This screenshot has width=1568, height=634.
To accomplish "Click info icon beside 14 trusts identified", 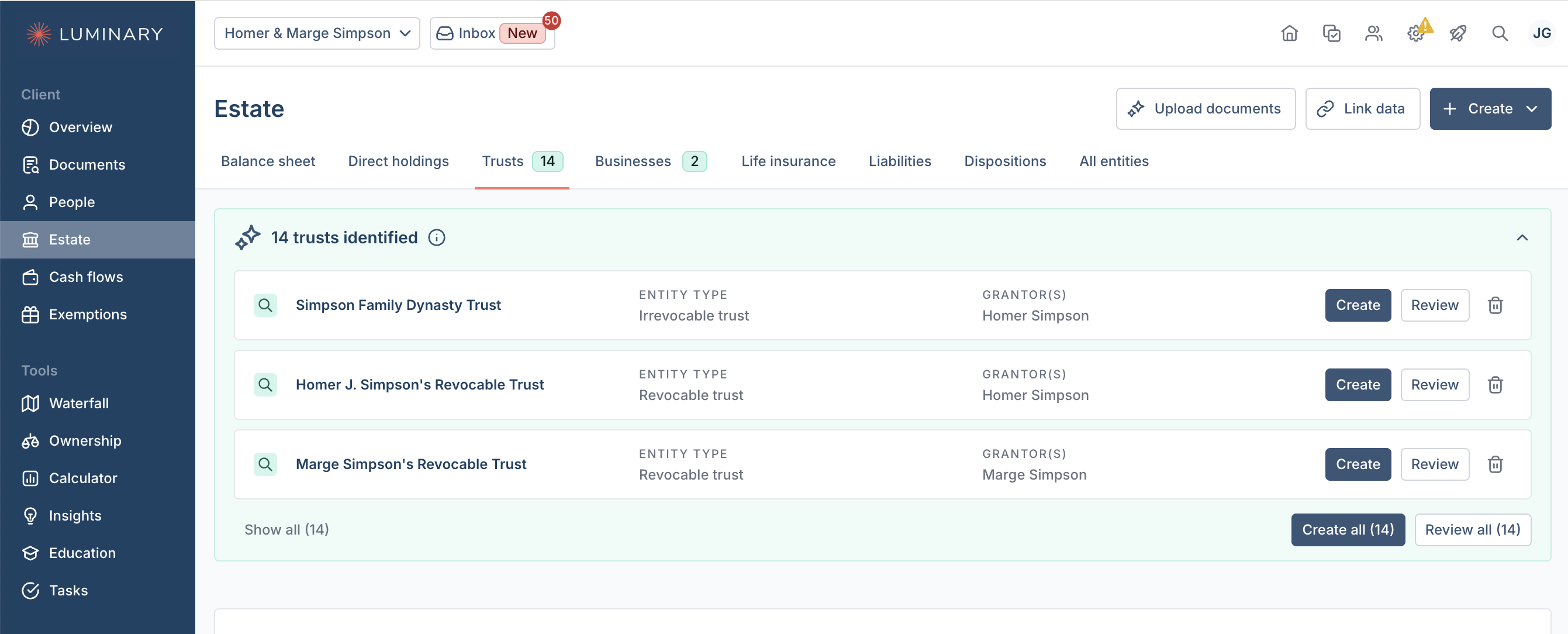I will click(437, 237).
